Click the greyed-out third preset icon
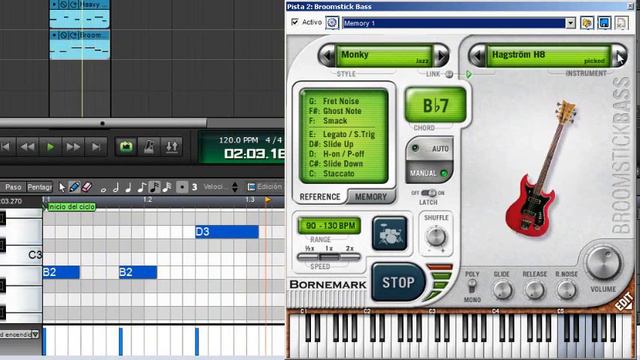 (x=621, y=23)
